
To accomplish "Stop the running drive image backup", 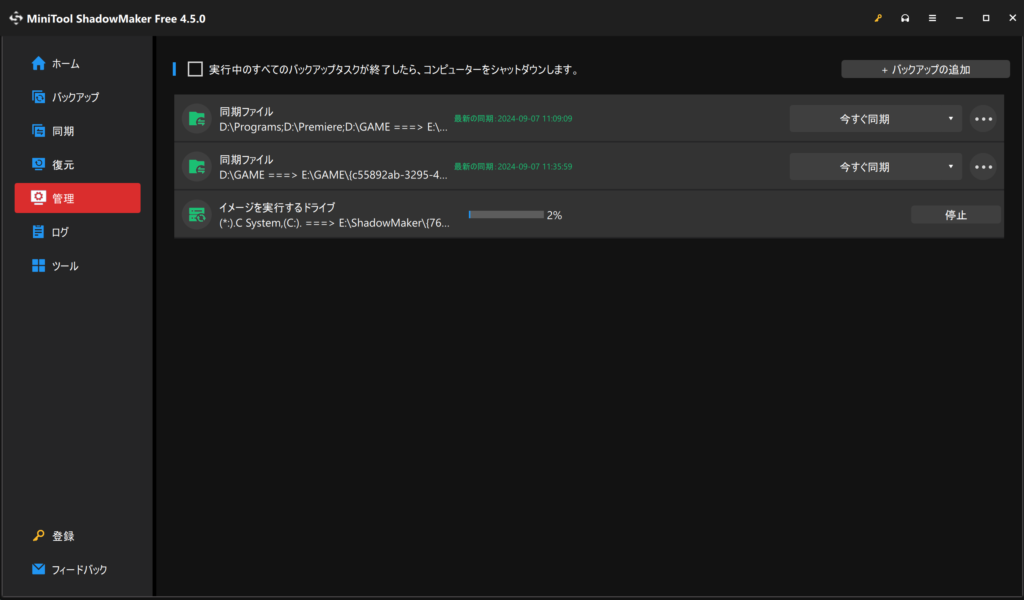I will click(955, 215).
